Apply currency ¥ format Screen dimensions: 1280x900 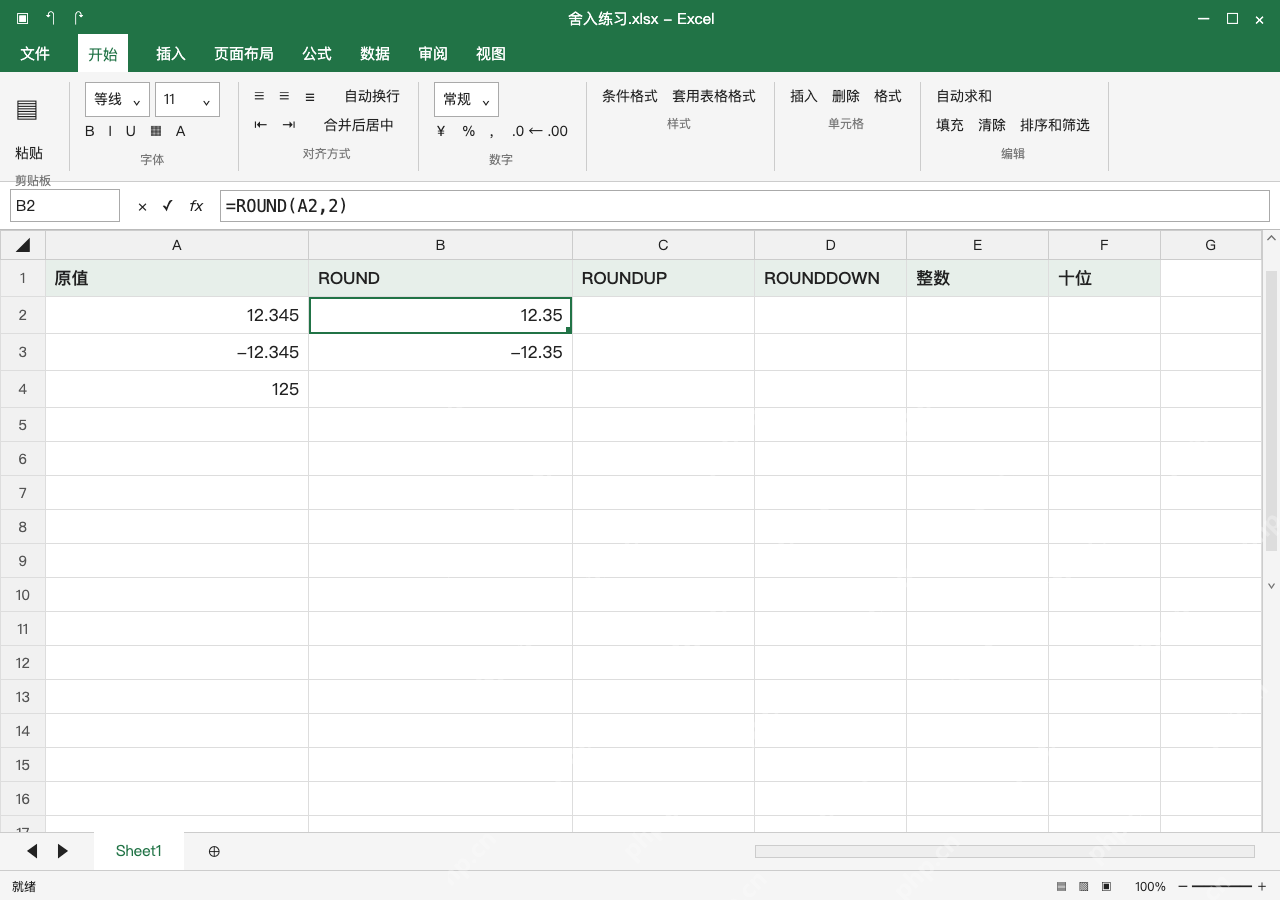click(x=441, y=131)
